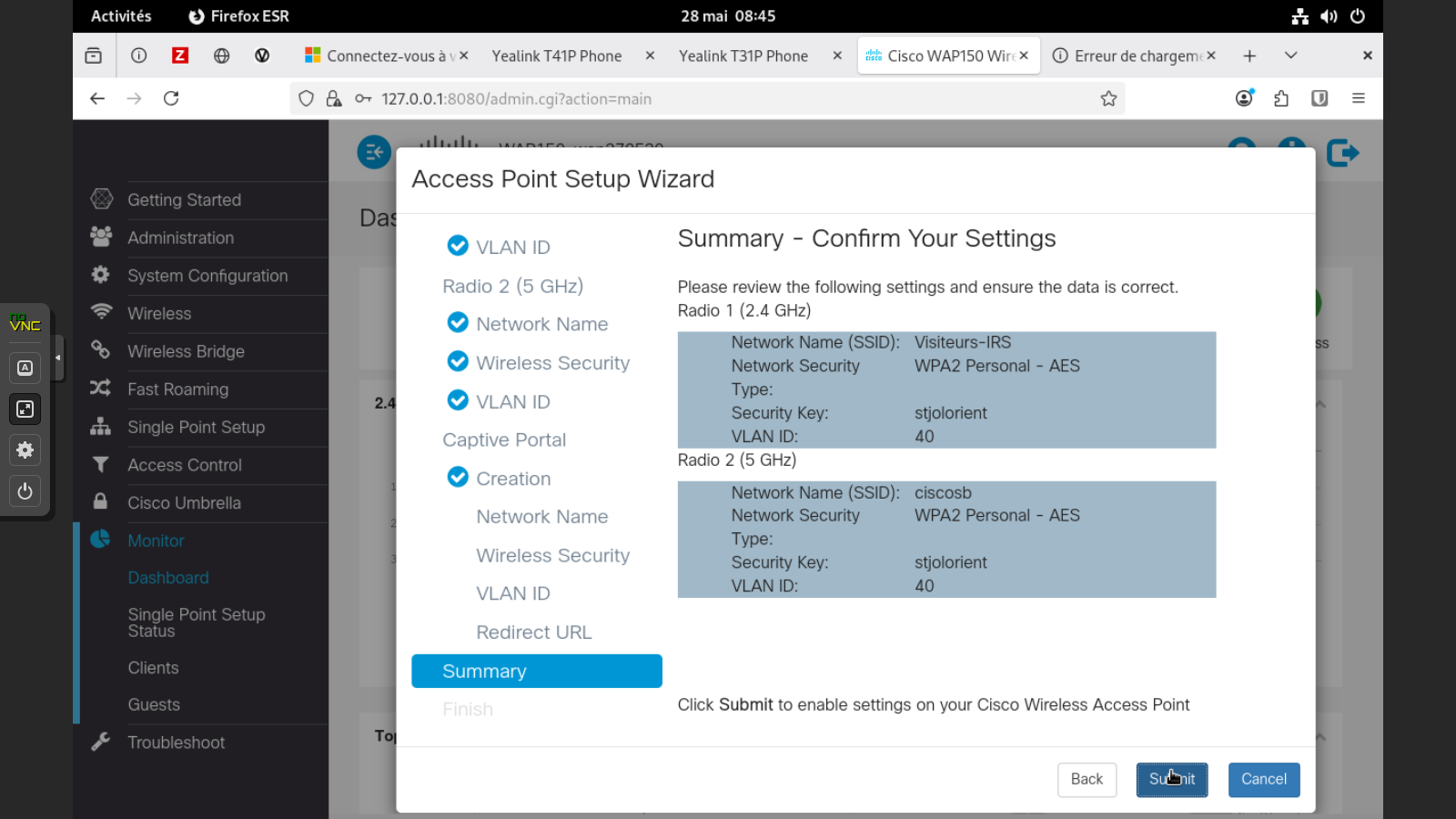Open the Clients link under Monitor

[153, 667]
